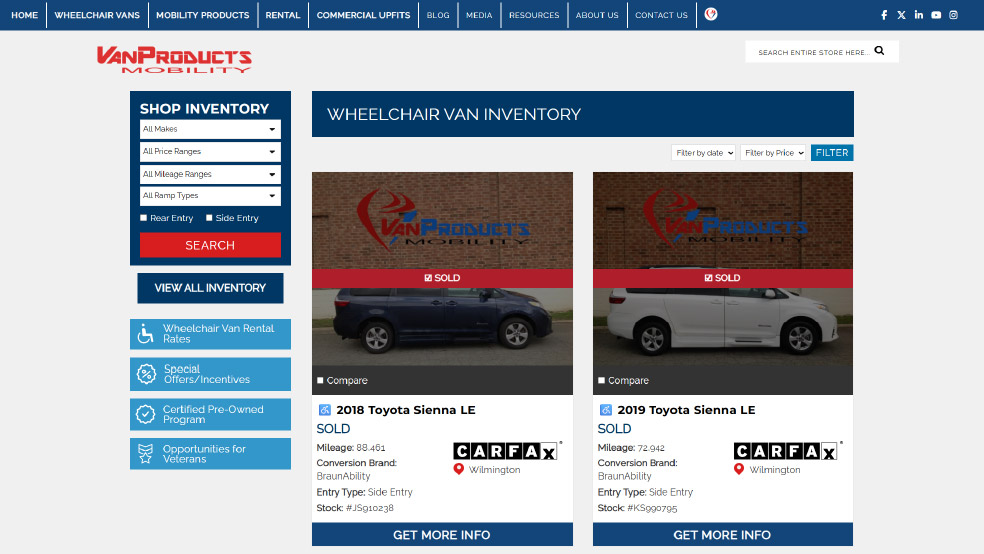Screen dimensions: 984x554
Task: Click View All Inventory button
Action: [x=210, y=288]
